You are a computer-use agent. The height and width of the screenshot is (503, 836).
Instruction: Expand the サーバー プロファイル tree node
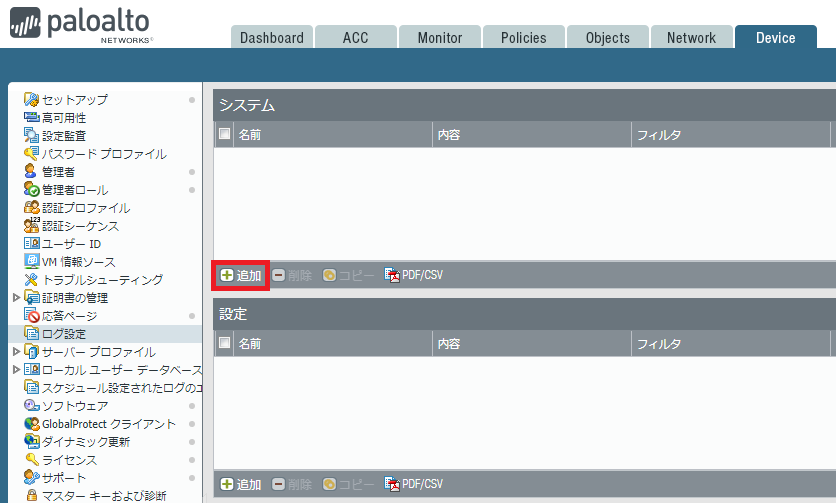(x=15, y=352)
